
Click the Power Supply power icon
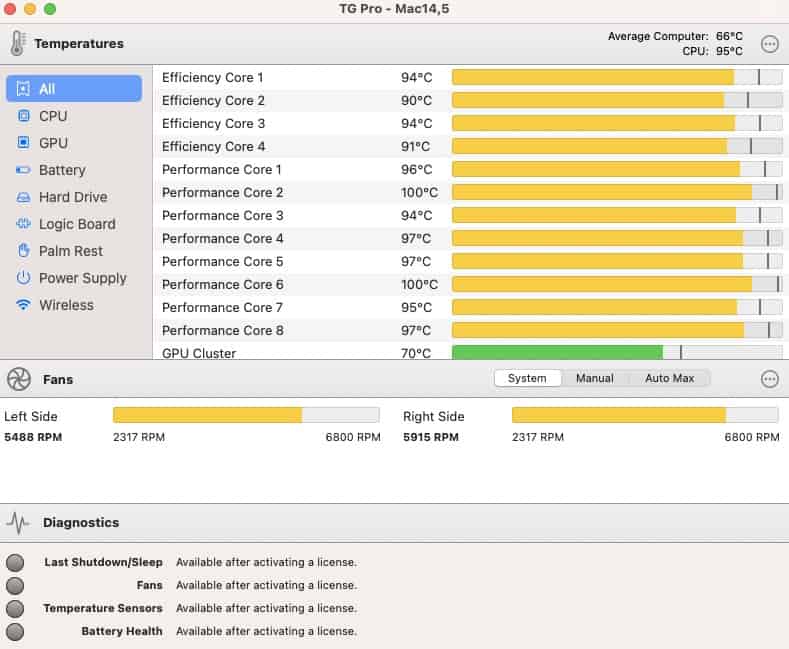pos(23,278)
